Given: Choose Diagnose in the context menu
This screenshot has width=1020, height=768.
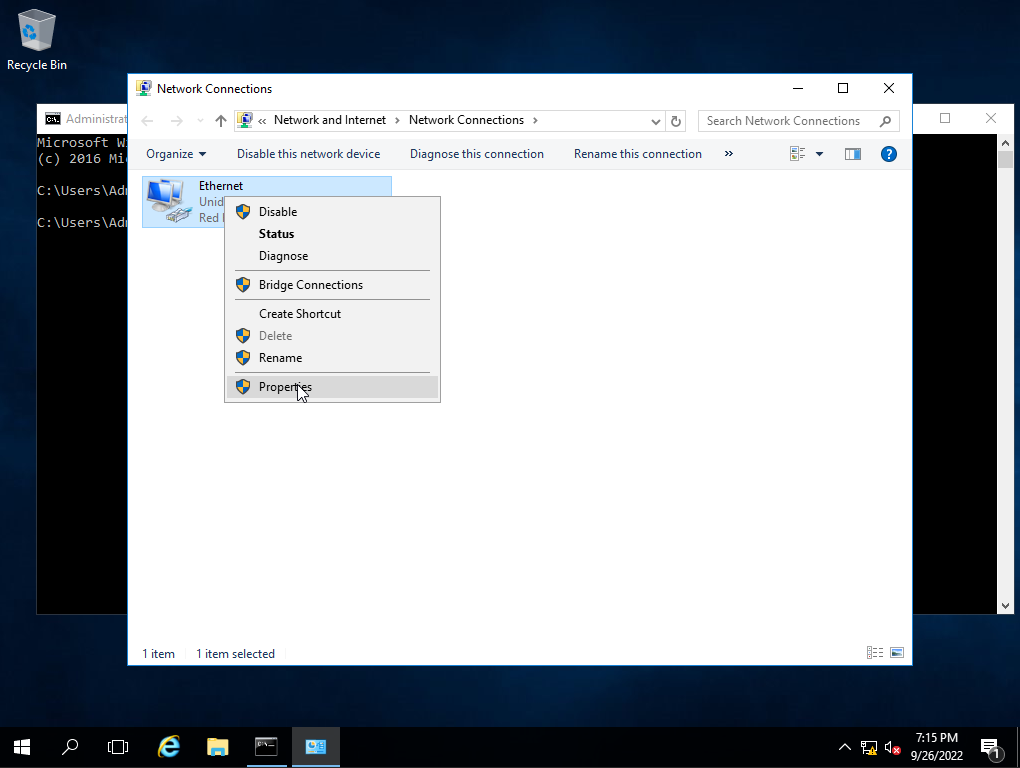Looking at the screenshot, I should pyautogui.click(x=332, y=256).
